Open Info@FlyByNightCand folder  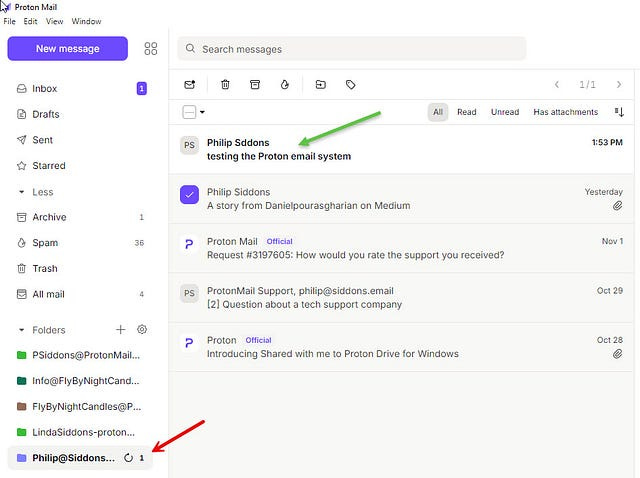80,381
